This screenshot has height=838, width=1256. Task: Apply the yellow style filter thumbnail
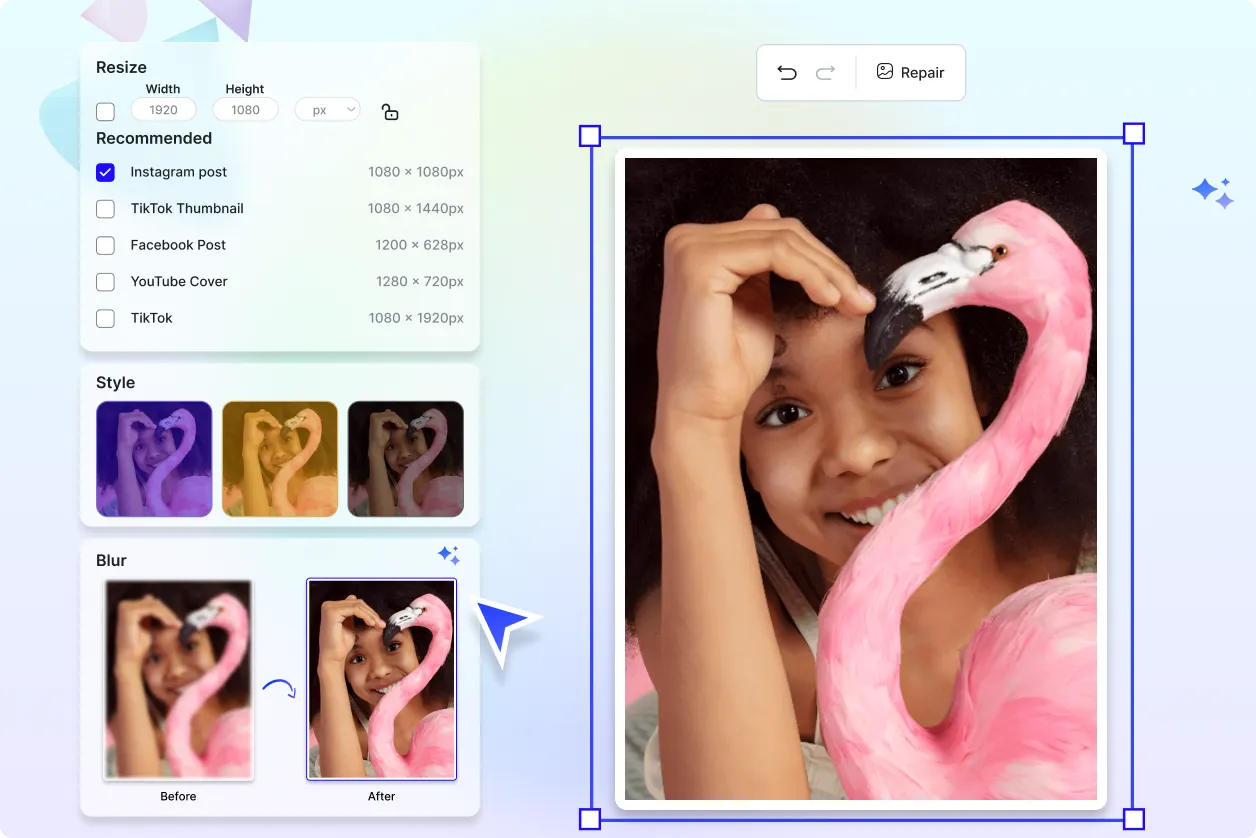(280, 459)
